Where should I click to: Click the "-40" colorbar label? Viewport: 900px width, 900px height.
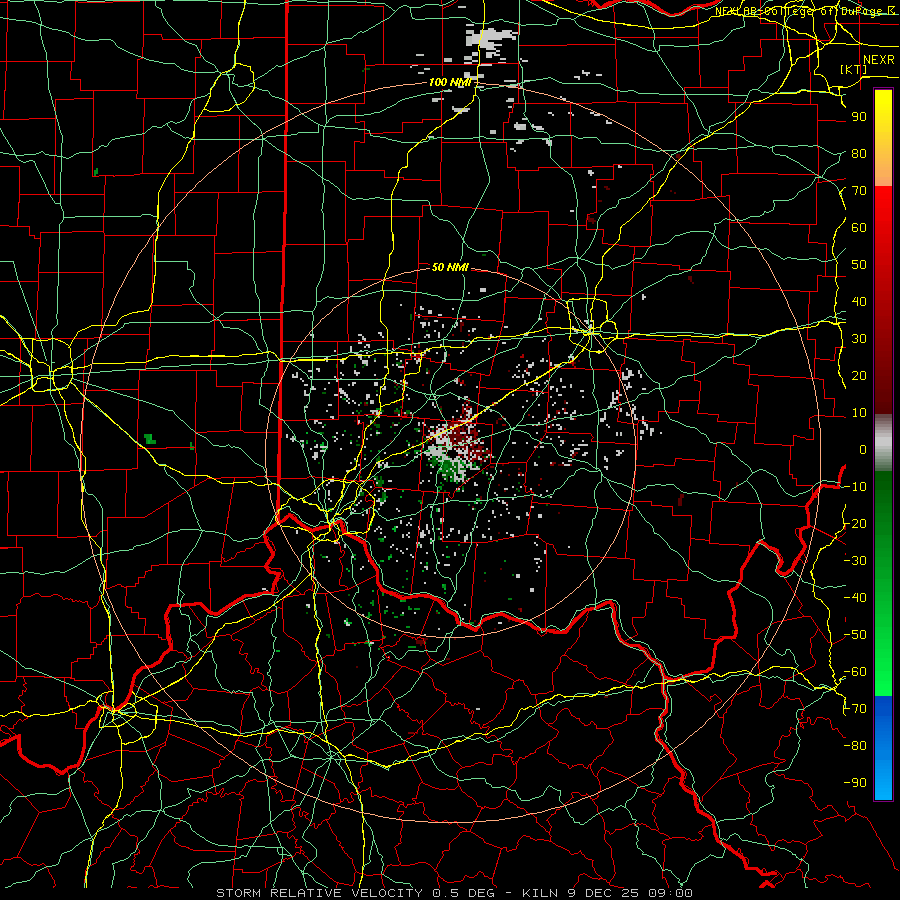(x=855, y=598)
